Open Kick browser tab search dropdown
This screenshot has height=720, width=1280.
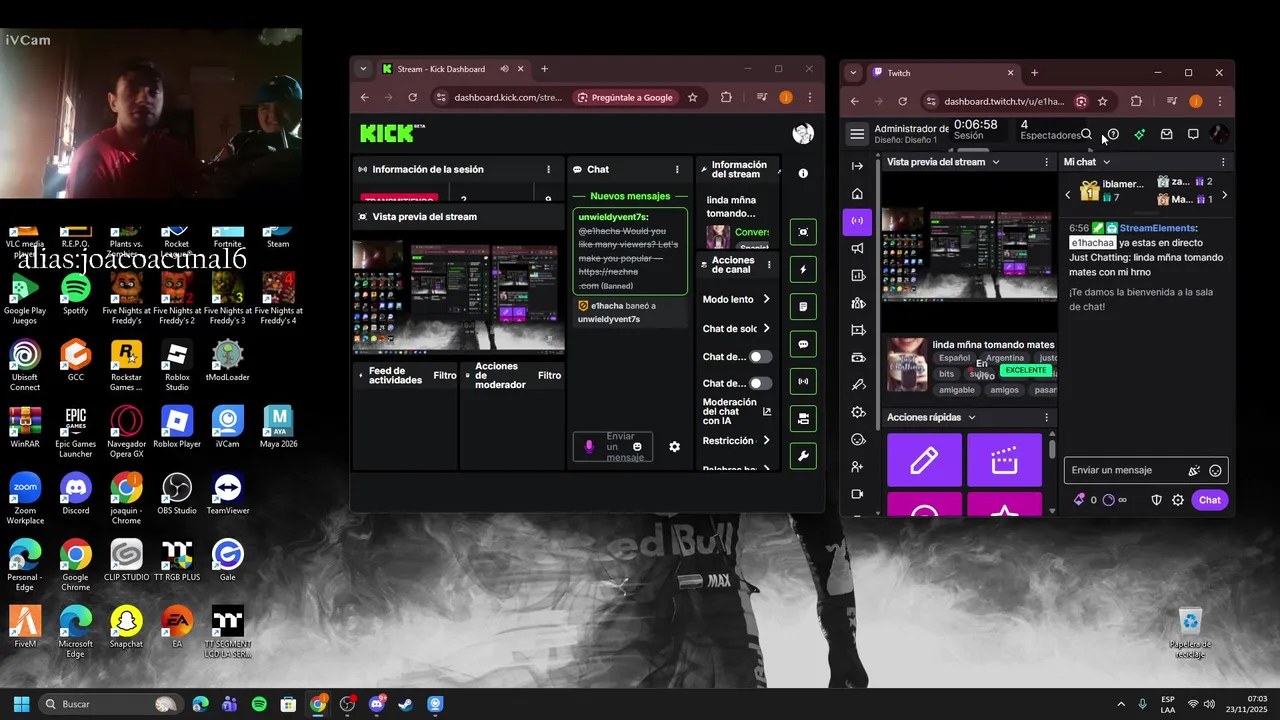coord(363,69)
